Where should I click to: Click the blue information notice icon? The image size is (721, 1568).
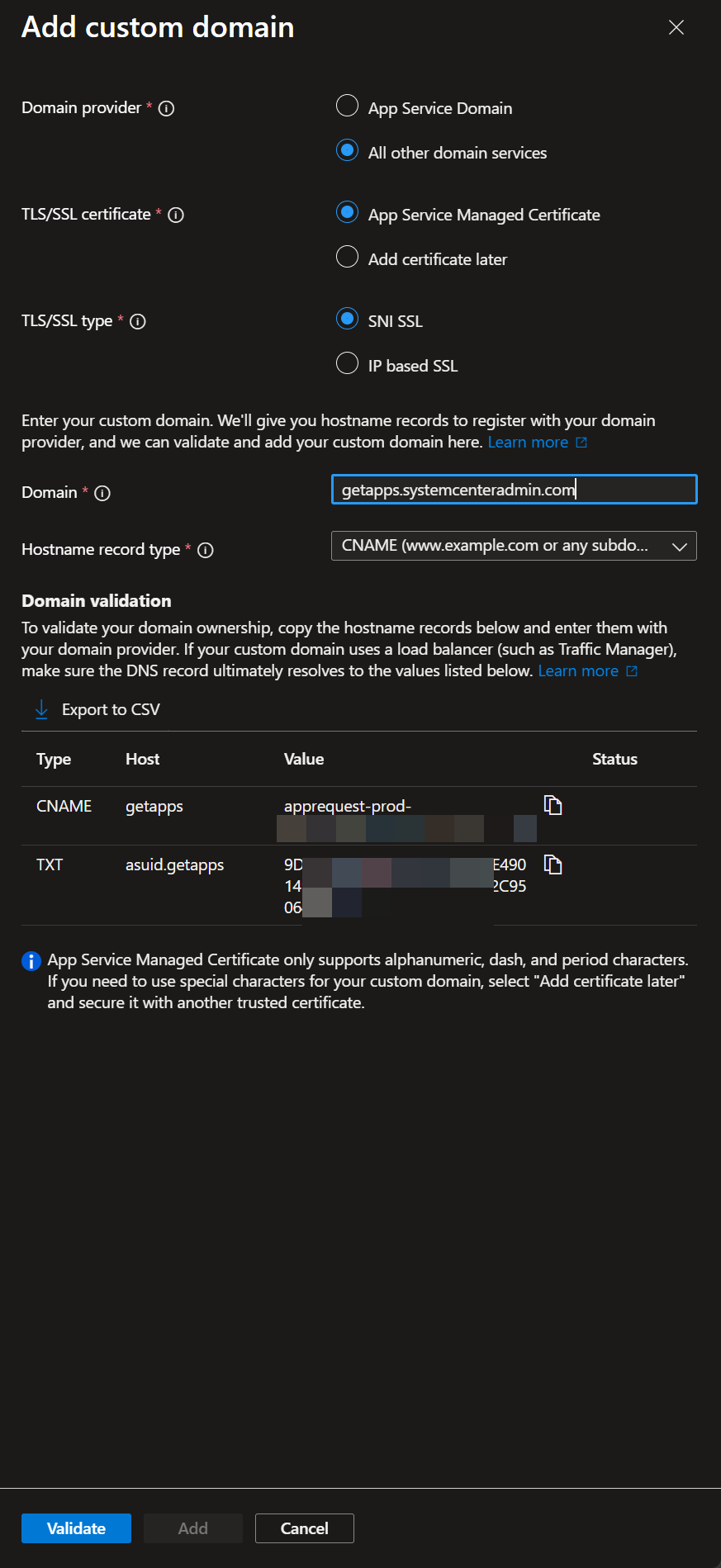pyautogui.click(x=31, y=961)
